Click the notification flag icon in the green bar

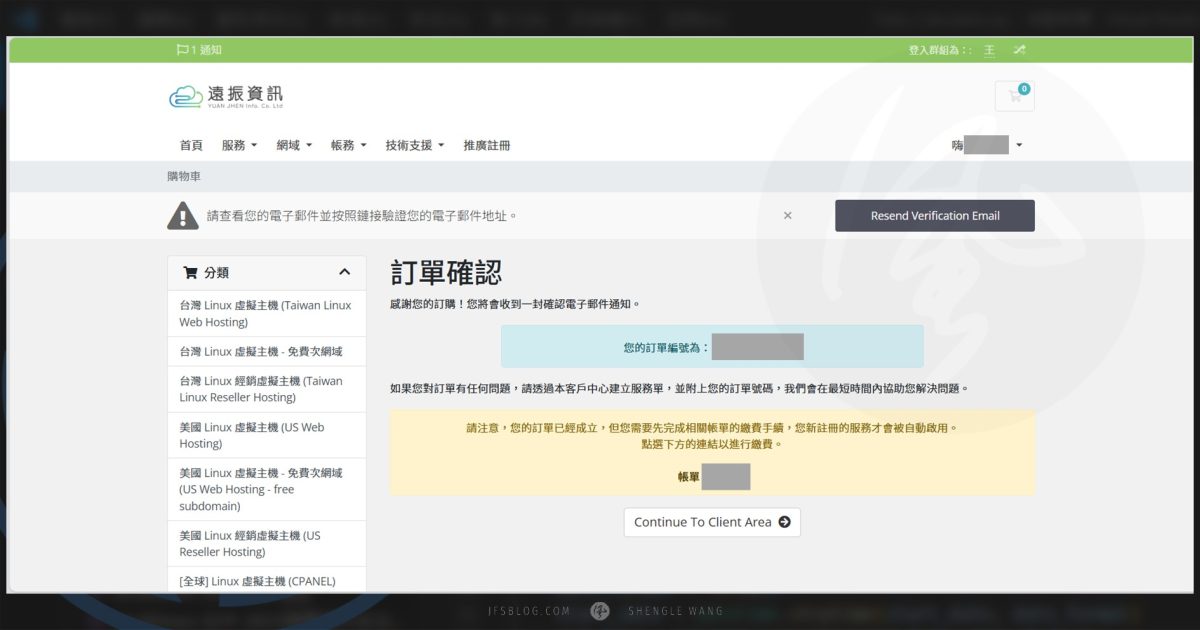180,48
